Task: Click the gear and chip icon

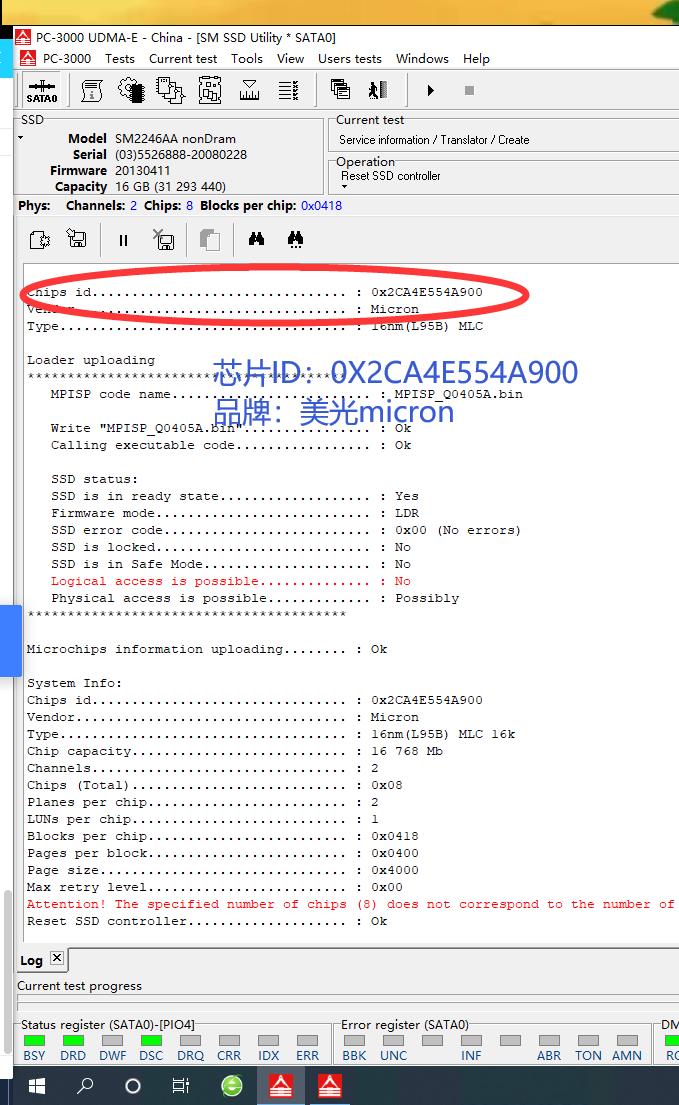Action: coord(131,90)
